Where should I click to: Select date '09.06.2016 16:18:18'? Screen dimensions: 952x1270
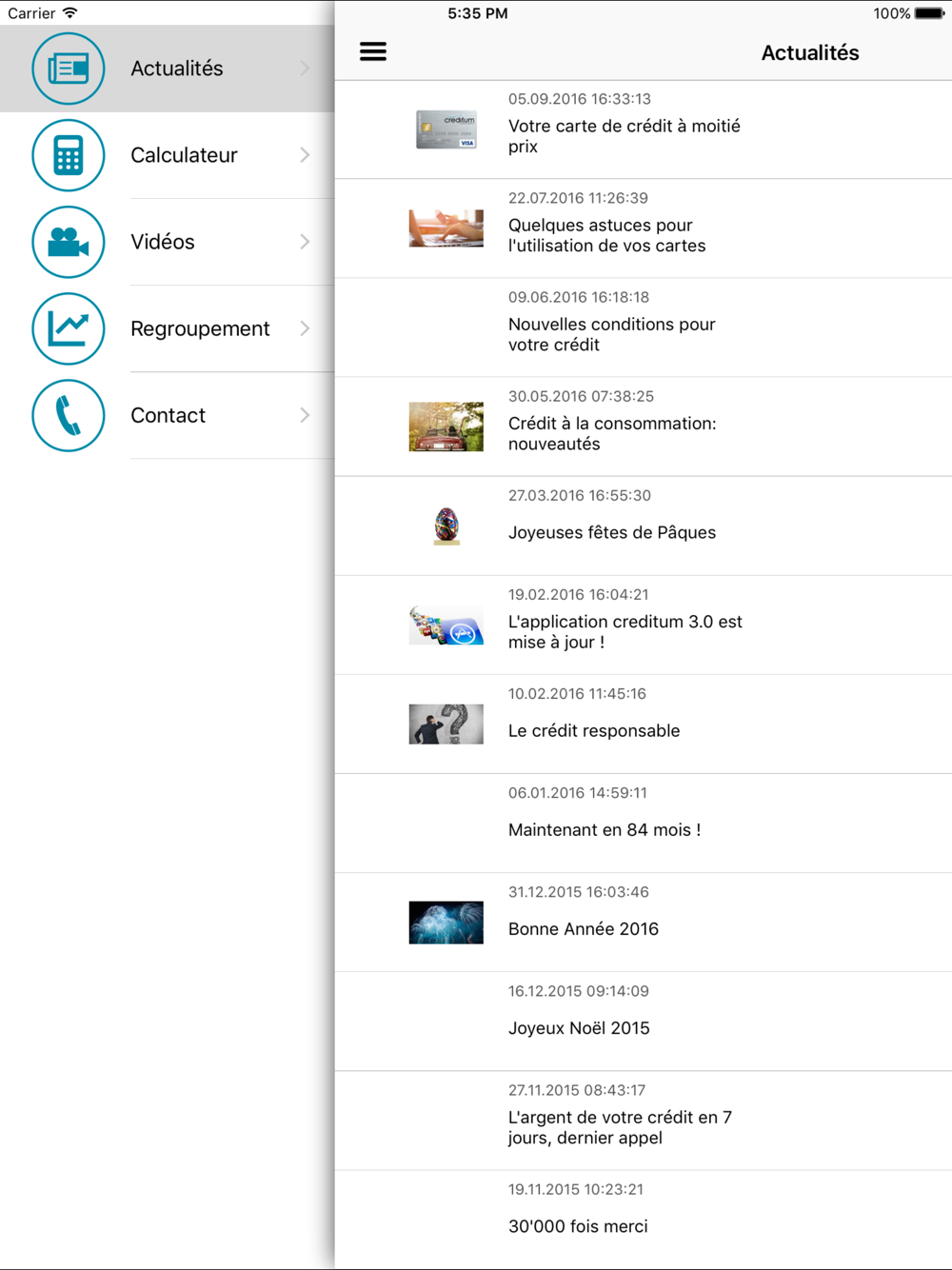click(579, 297)
